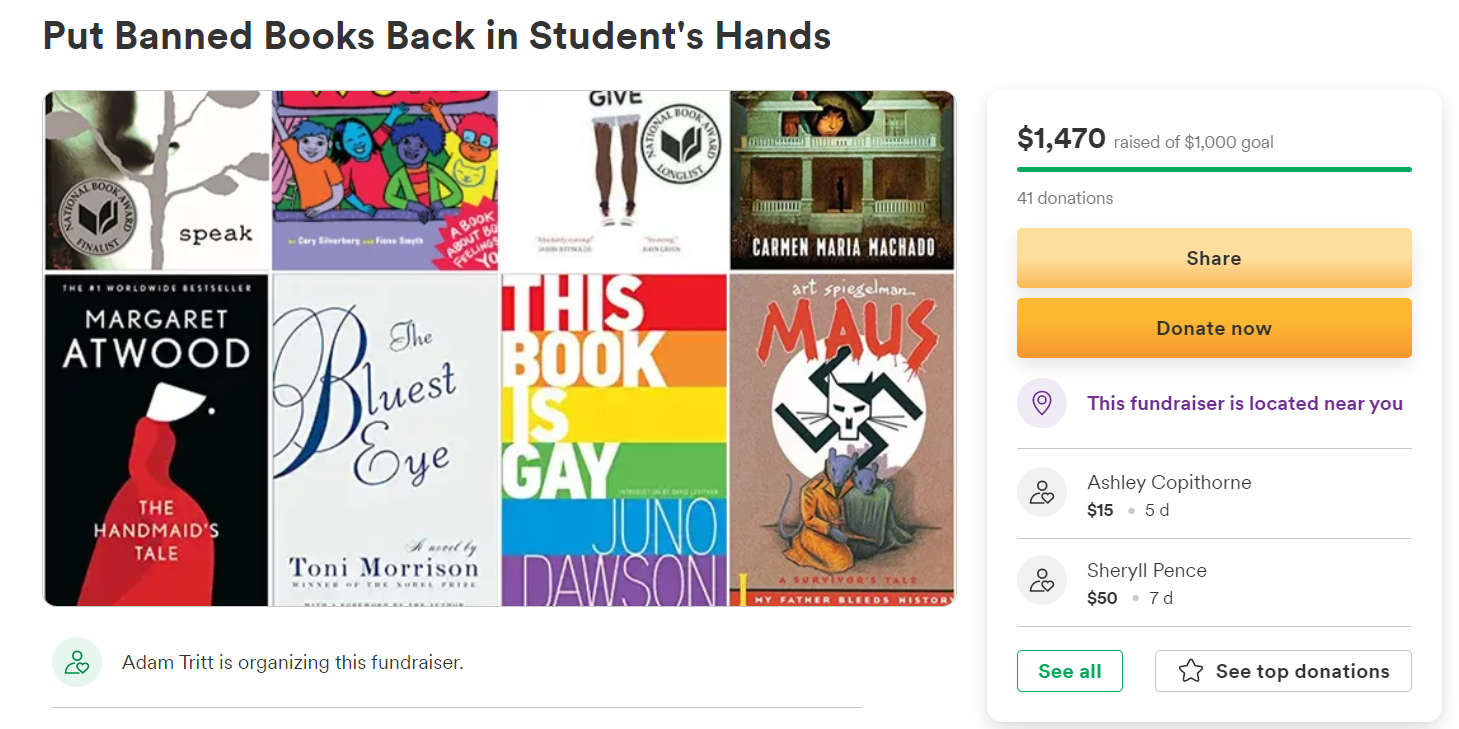This screenshot has width=1459, height=729.
Task: Click the organizer avatar icon beside Adam Tritt
Action: click(x=77, y=662)
